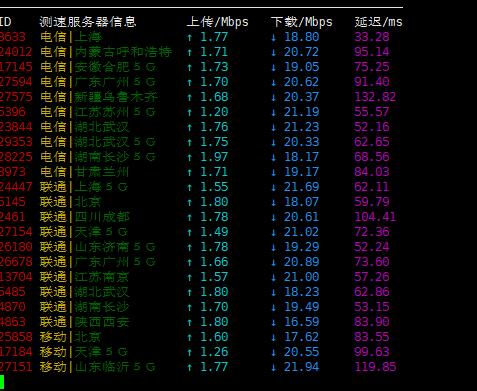
Task: Click latency value 75.25
Action: point(372,67)
